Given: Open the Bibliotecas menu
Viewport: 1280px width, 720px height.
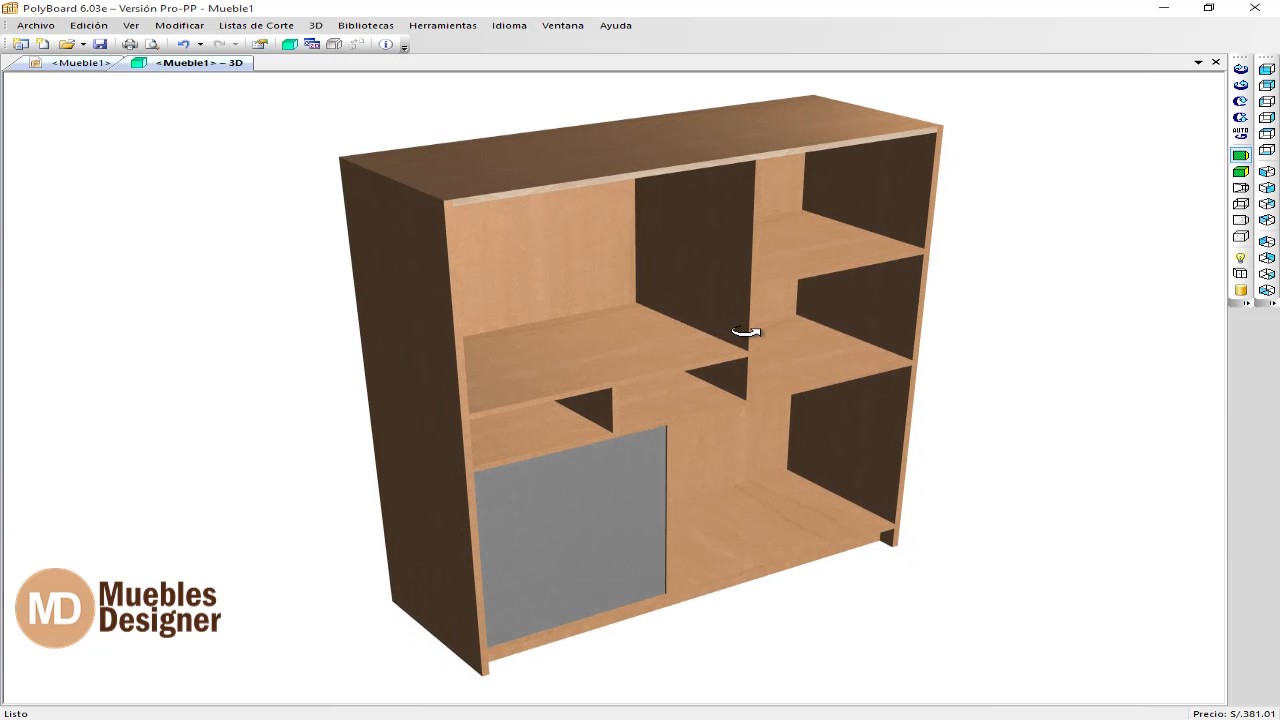Looking at the screenshot, I should 366,25.
